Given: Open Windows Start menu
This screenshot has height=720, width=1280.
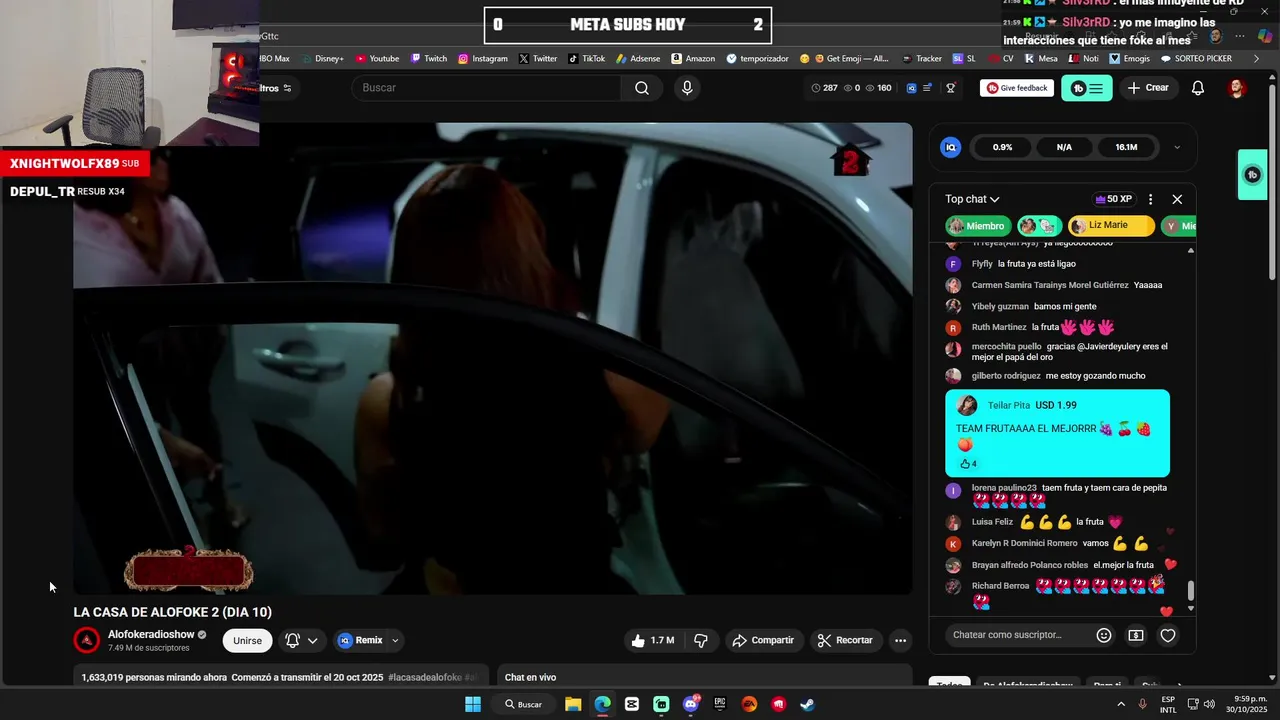Looking at the screenshot, I should pyautogui.click(x=473, y=704).
